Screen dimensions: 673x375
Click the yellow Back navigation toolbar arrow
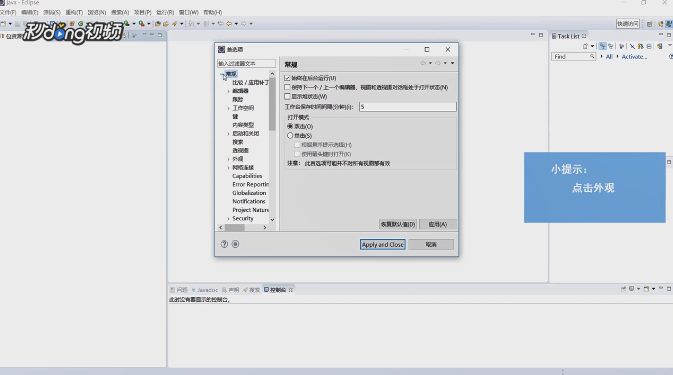229,24
